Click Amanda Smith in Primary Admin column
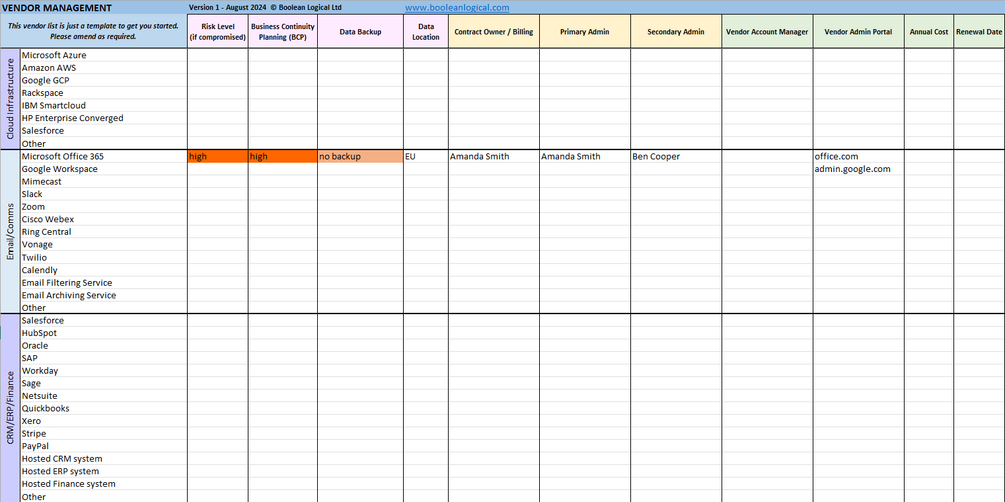 pos(585,156)
